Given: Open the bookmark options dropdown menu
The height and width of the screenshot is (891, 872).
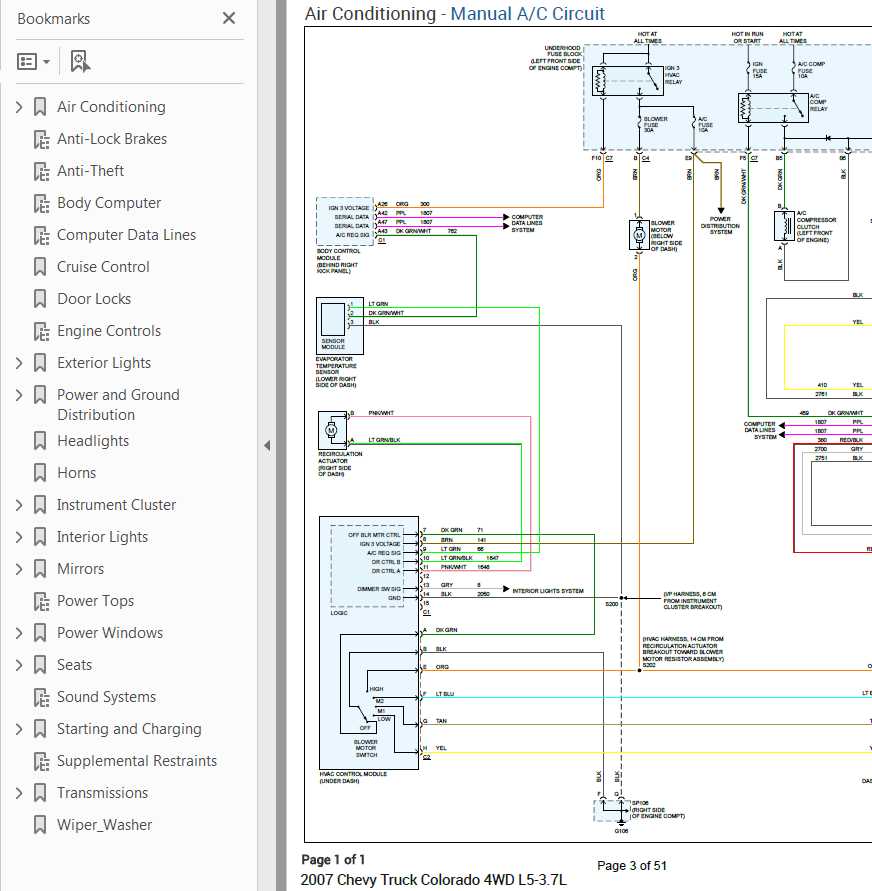Looking at the screenshot, I should pos(34,61).
